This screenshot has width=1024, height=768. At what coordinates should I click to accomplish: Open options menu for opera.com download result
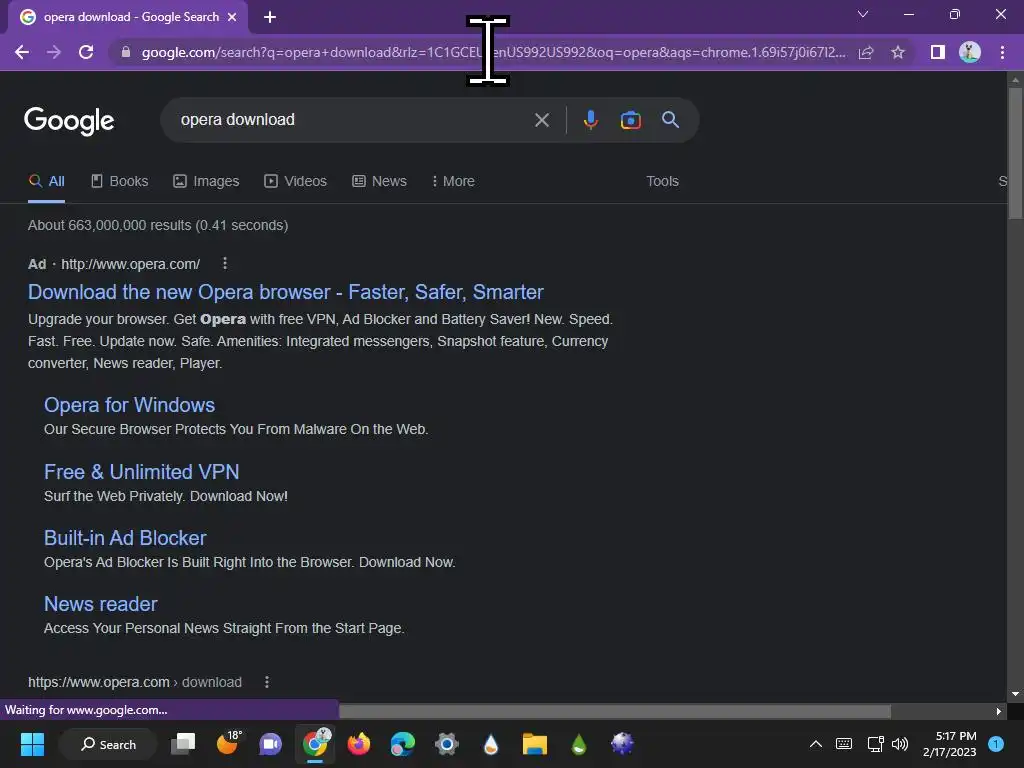(266, 682)
